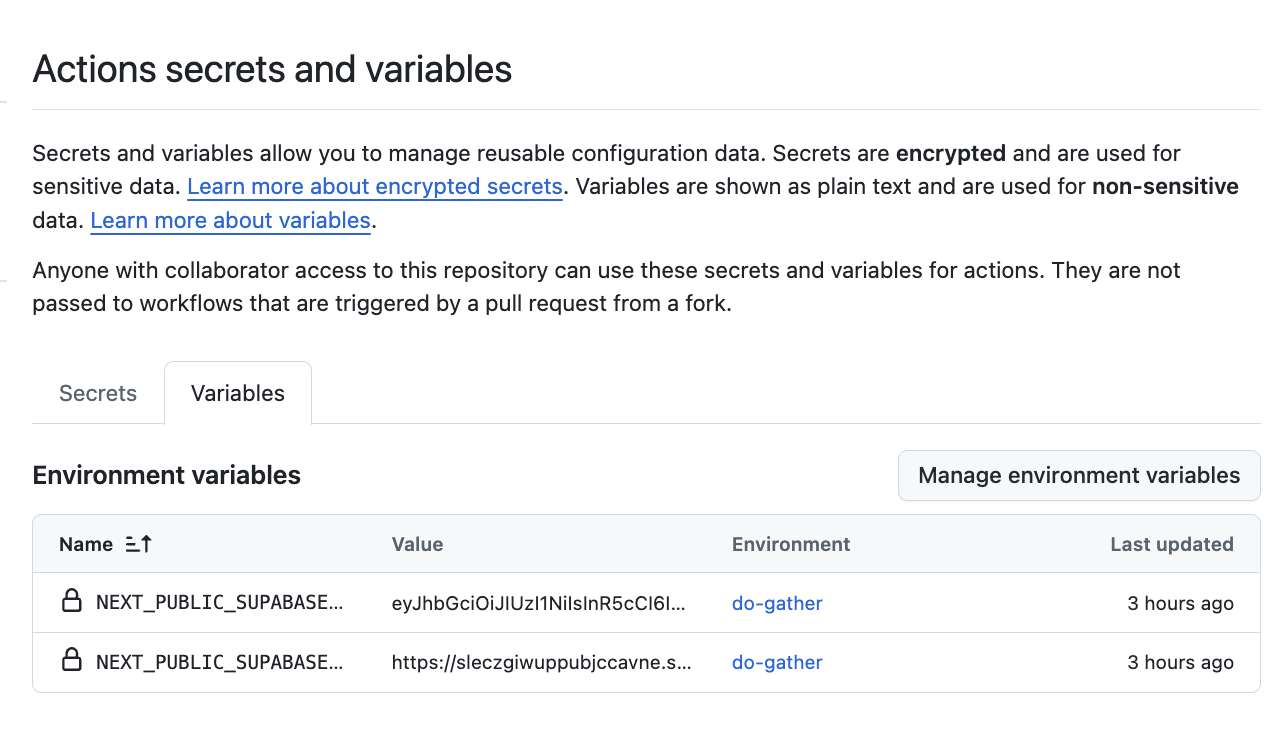
Task: Click the variable name in the eyJhbGci row
Action: (219, 603)
